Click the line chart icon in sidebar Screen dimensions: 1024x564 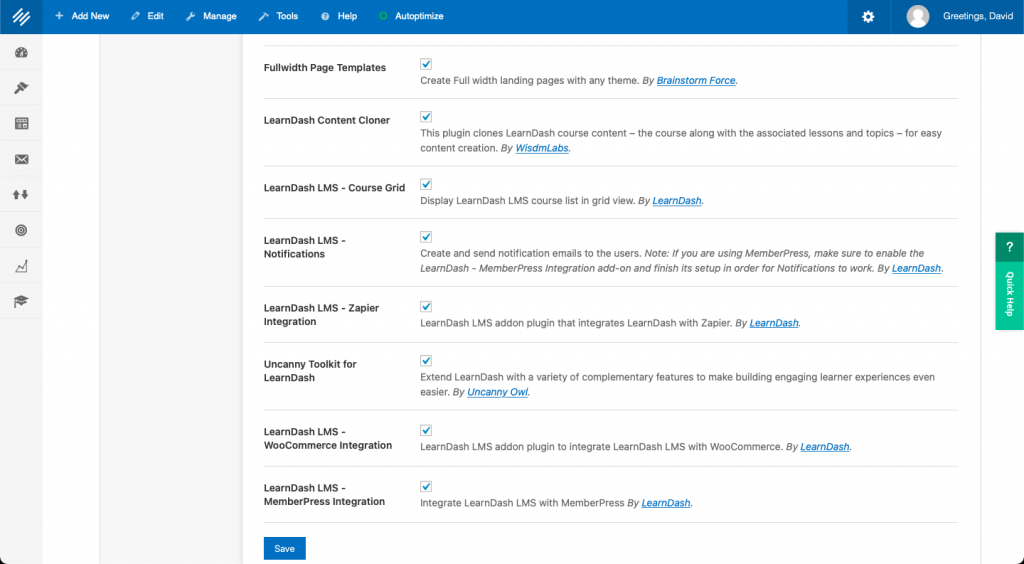(x=21, y=266)
